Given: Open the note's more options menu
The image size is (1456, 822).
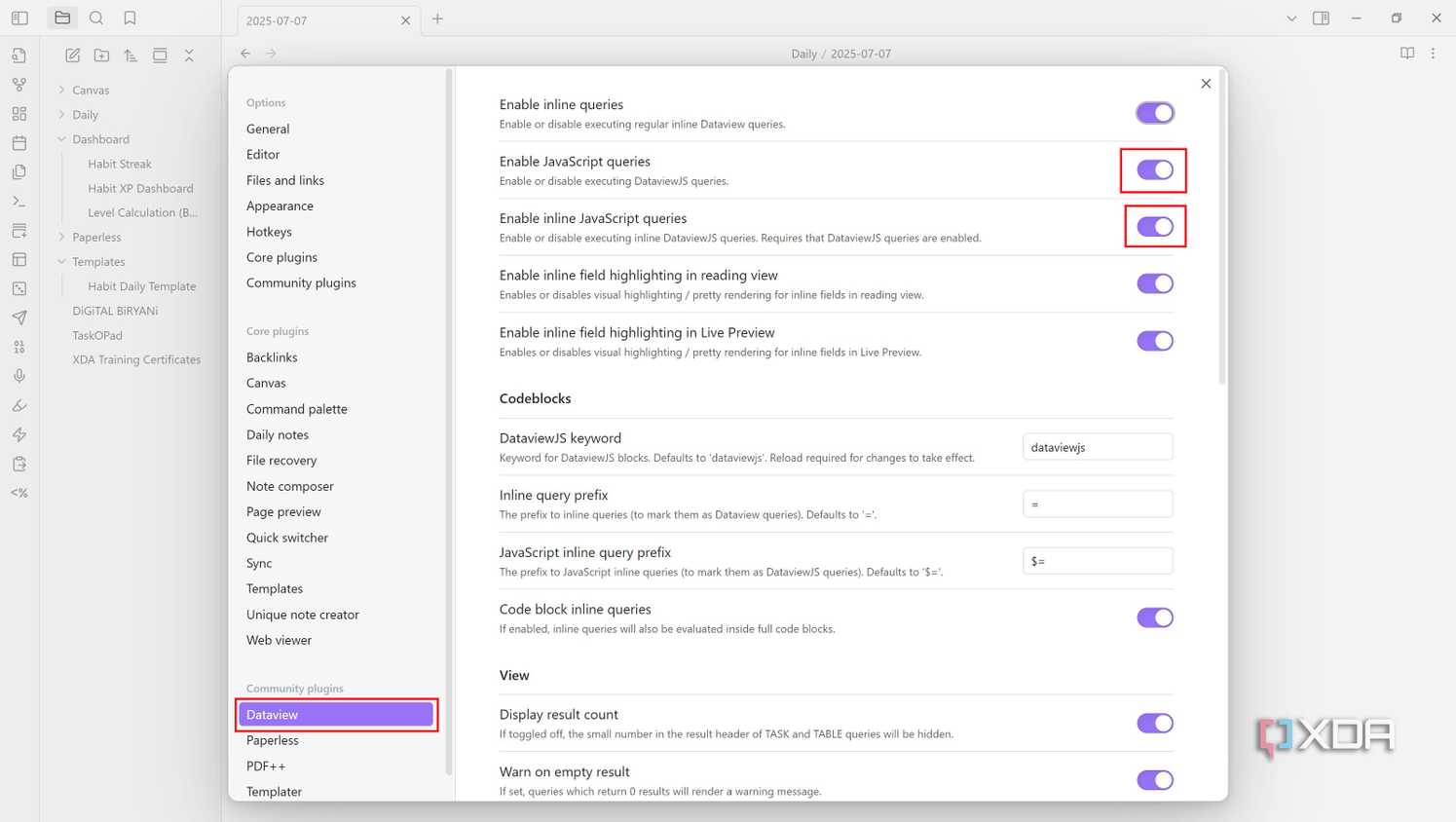Looking at the screenshot, I should point(1433,54).
